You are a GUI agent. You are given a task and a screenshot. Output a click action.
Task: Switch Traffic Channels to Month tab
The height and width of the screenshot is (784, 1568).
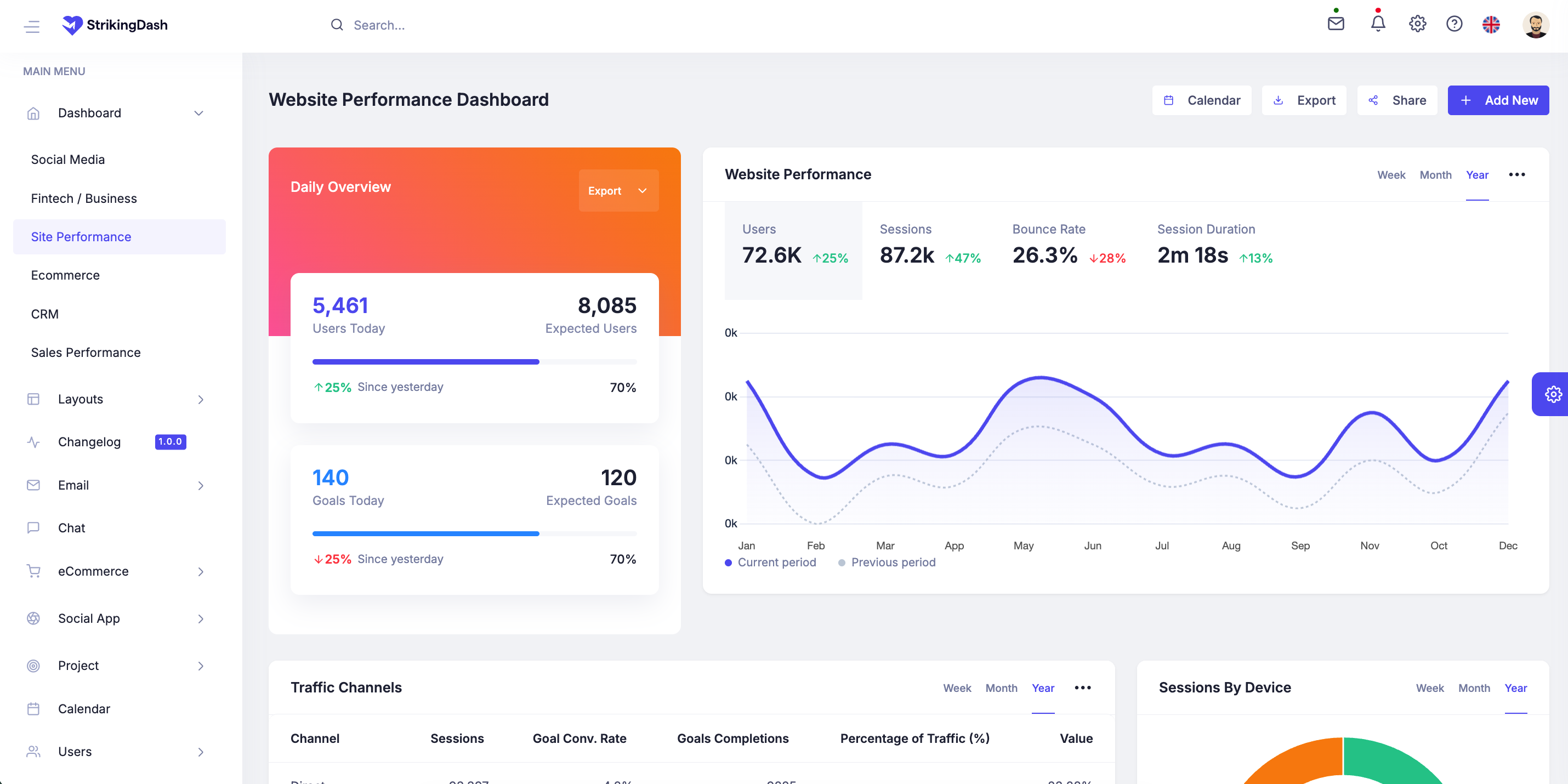point(1001,688)
